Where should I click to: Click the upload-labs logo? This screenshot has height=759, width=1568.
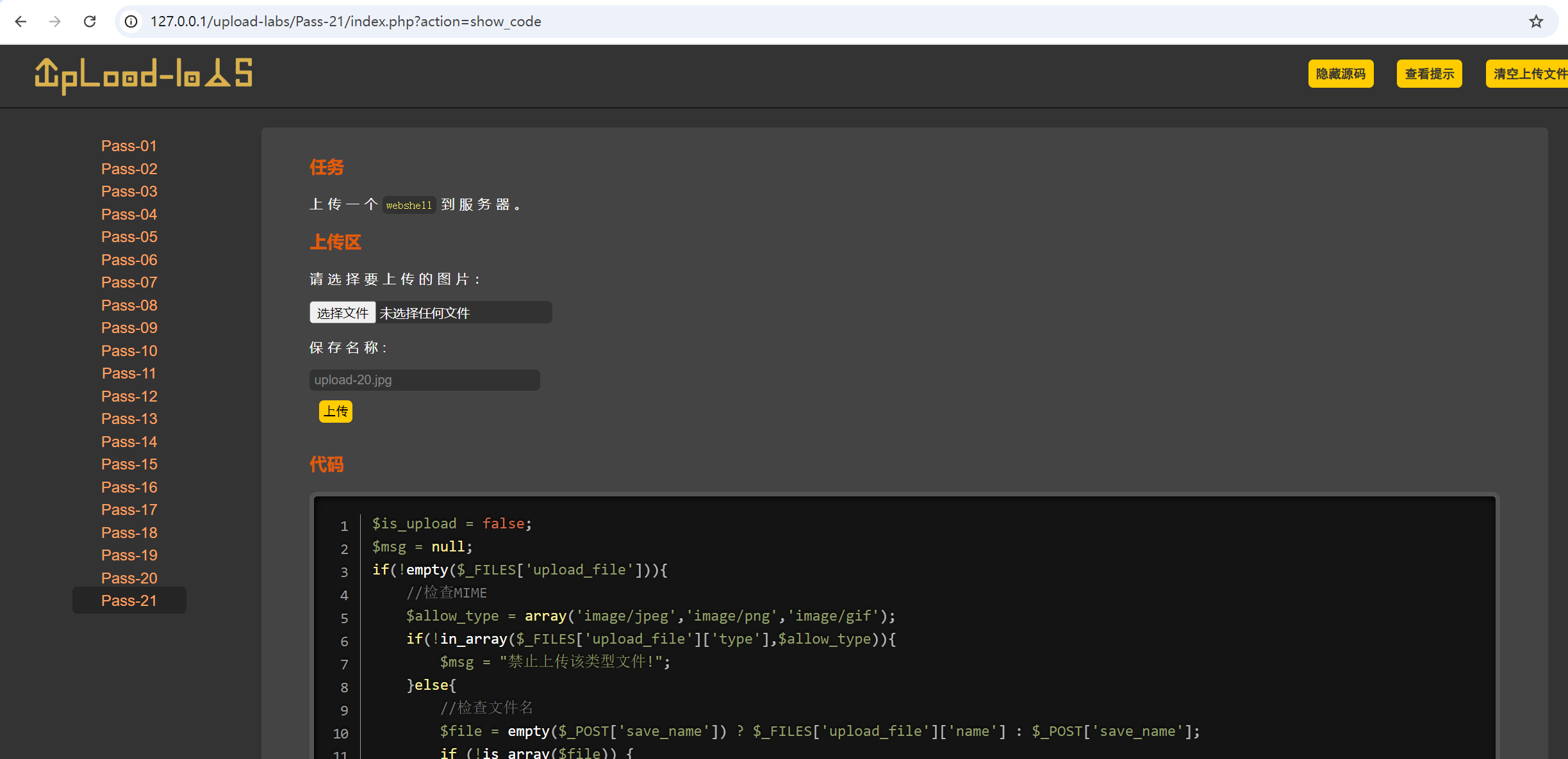144,75
